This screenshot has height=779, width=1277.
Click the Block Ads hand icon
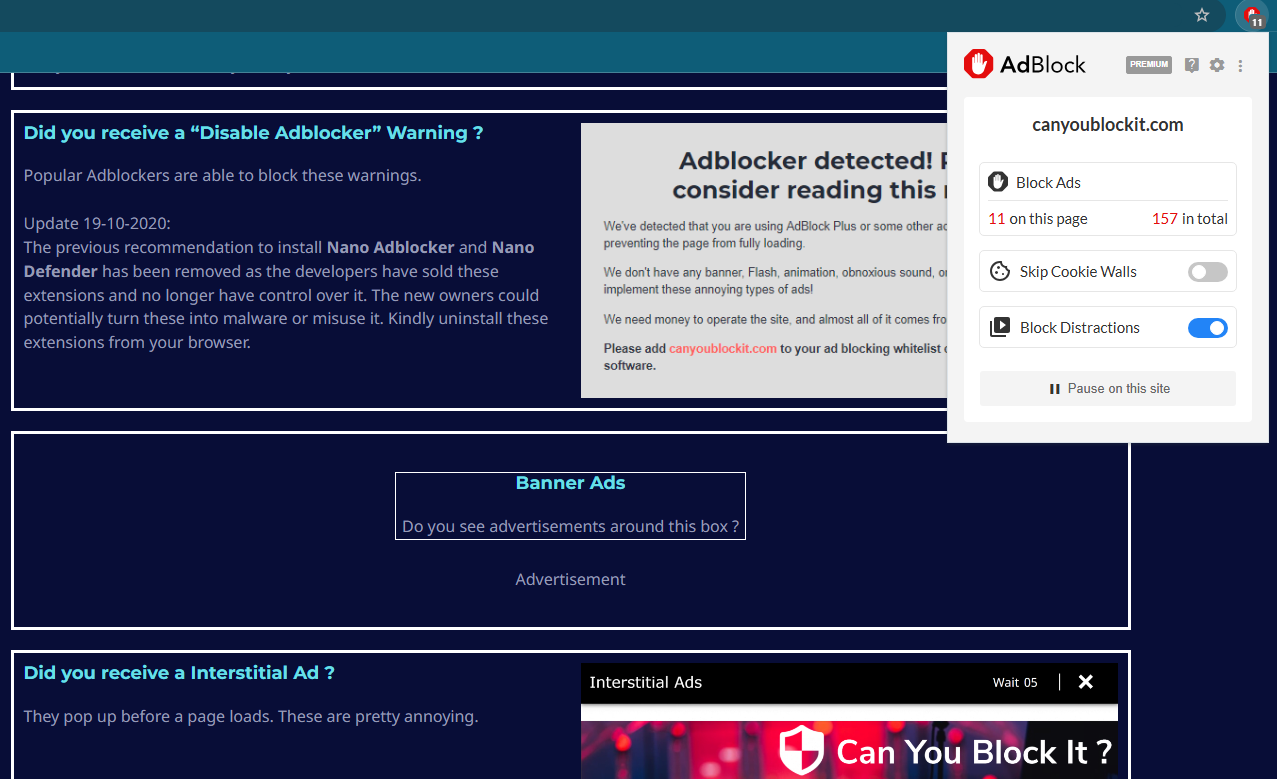(998, 181)
